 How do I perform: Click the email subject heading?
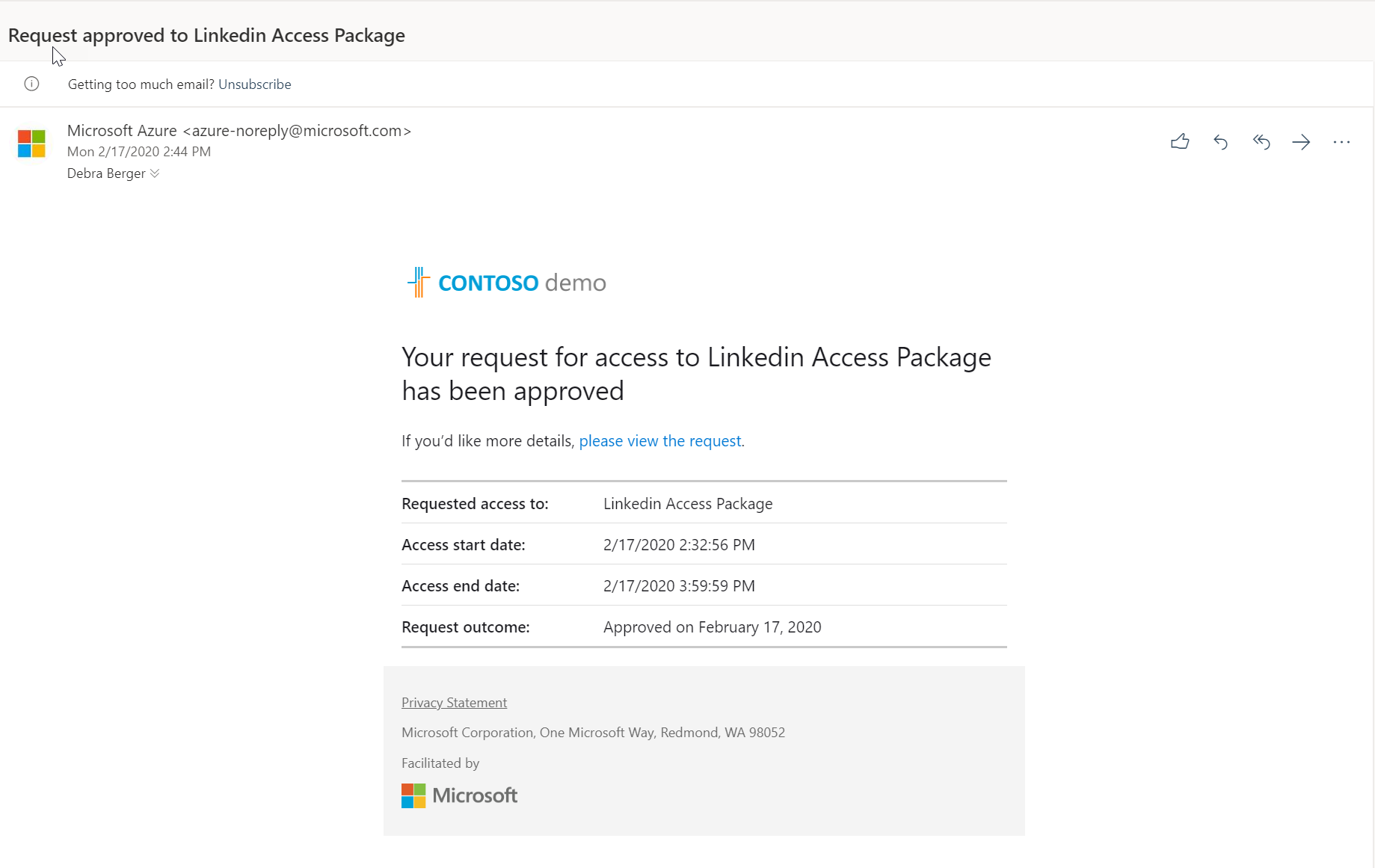tap(206, 35)
